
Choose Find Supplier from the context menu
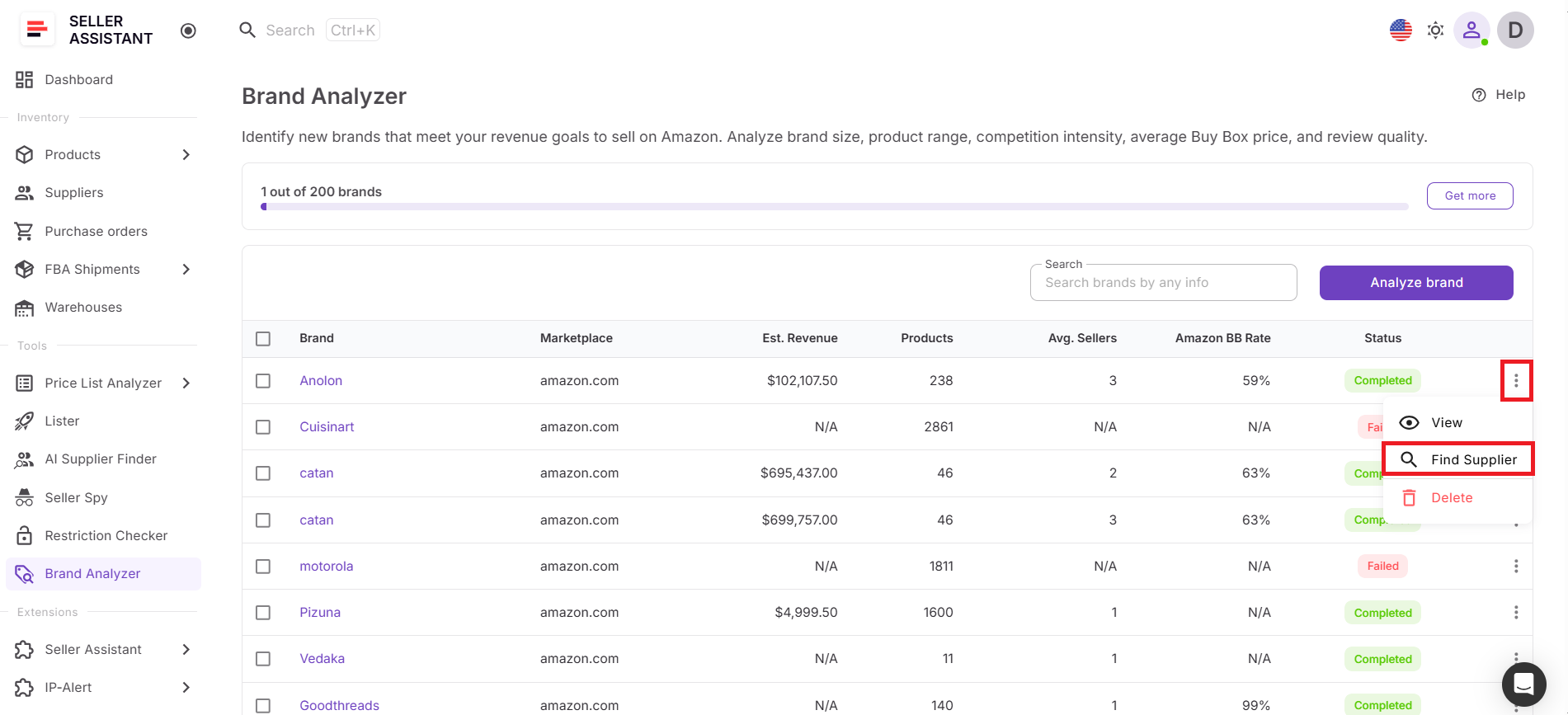pos(1457,459)
